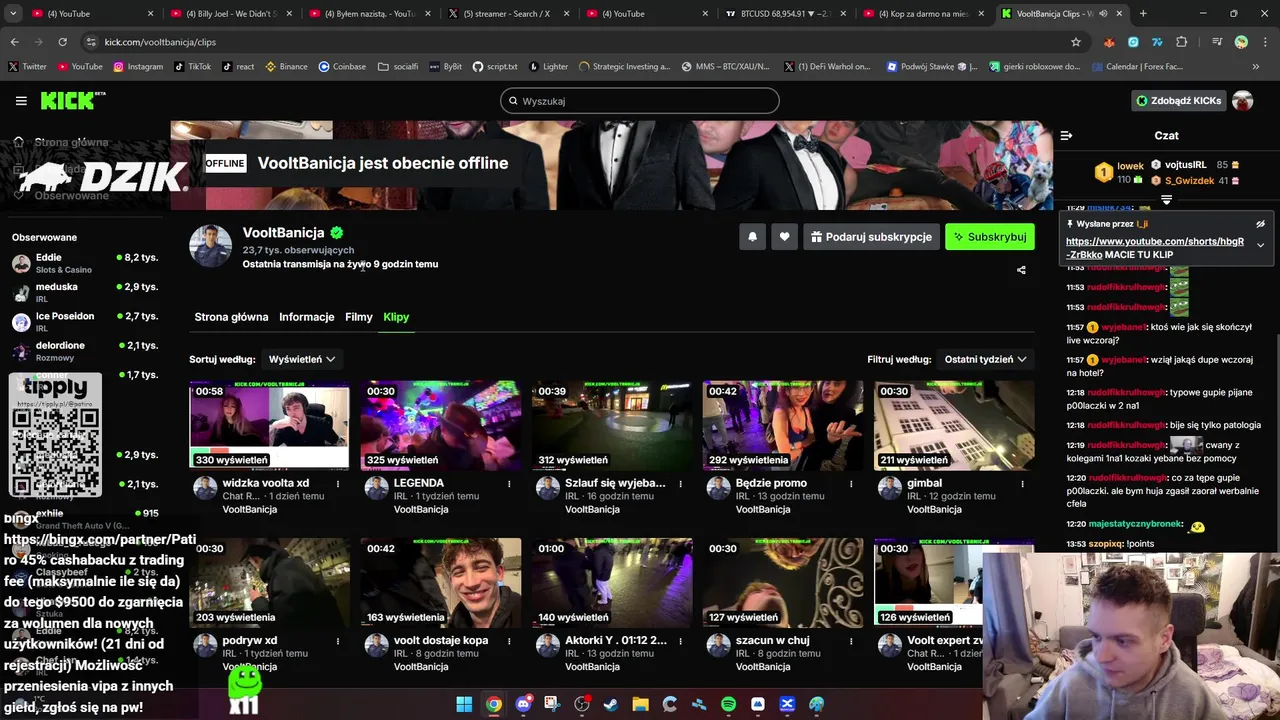Open options for 'szacun w chuj' clip

tap(851, 641)
